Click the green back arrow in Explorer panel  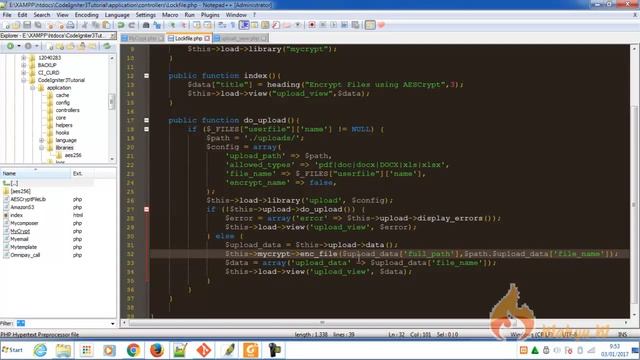pyautogui.click(x=10, y=46)
